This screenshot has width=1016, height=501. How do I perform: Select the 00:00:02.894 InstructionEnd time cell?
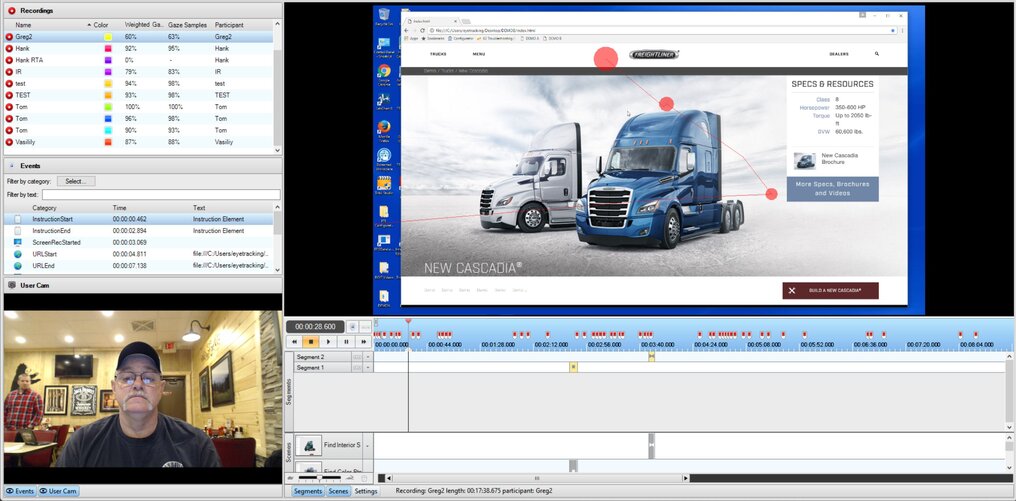click(130, 231)
